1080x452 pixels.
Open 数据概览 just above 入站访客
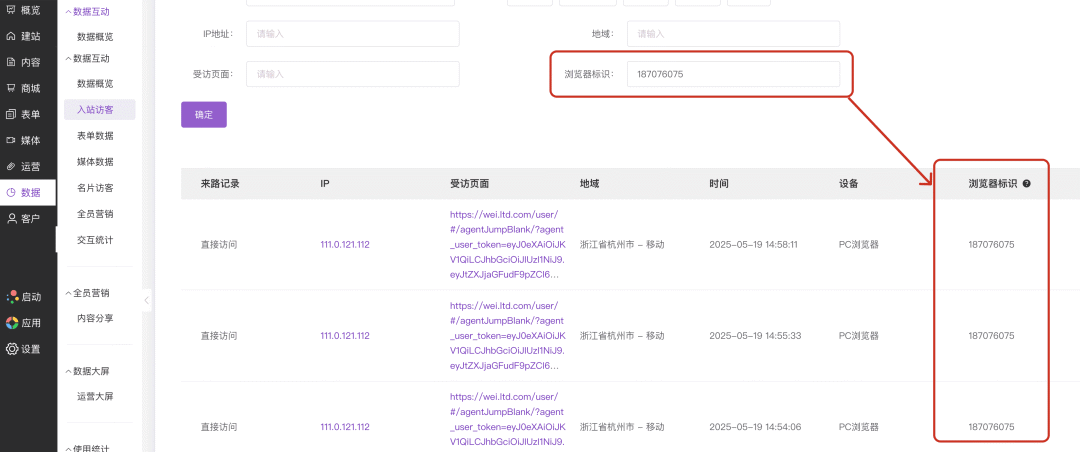95,83
